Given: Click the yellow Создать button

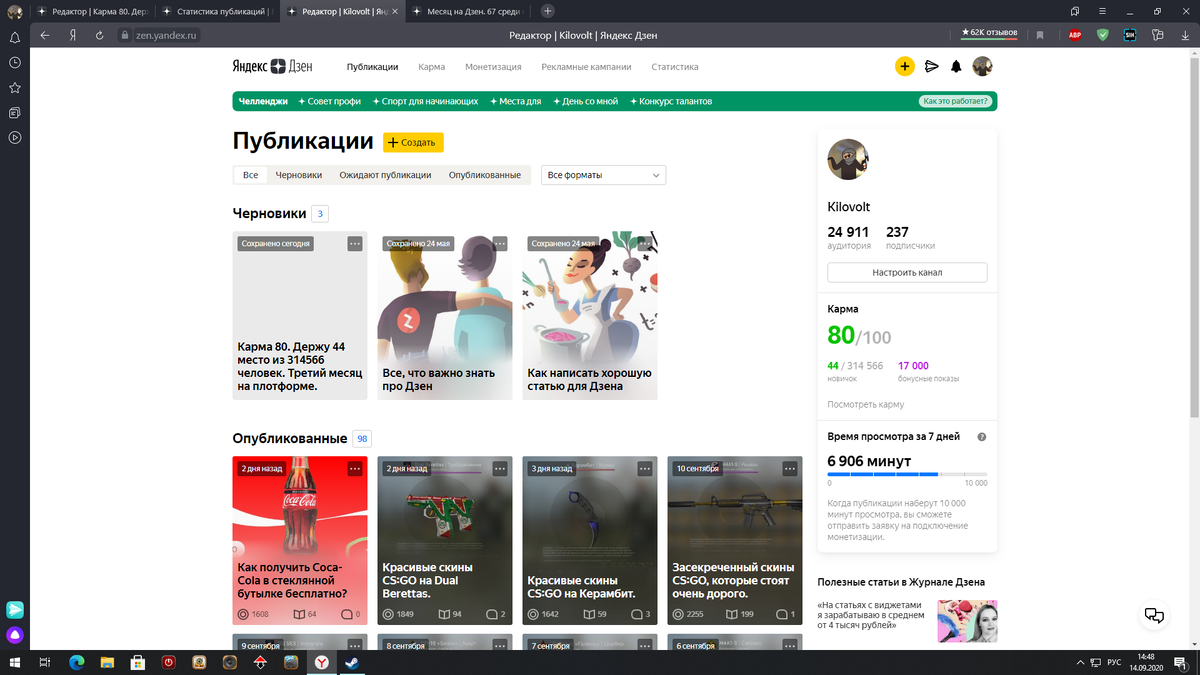Looking at the screenshot, I should point(413,142).
